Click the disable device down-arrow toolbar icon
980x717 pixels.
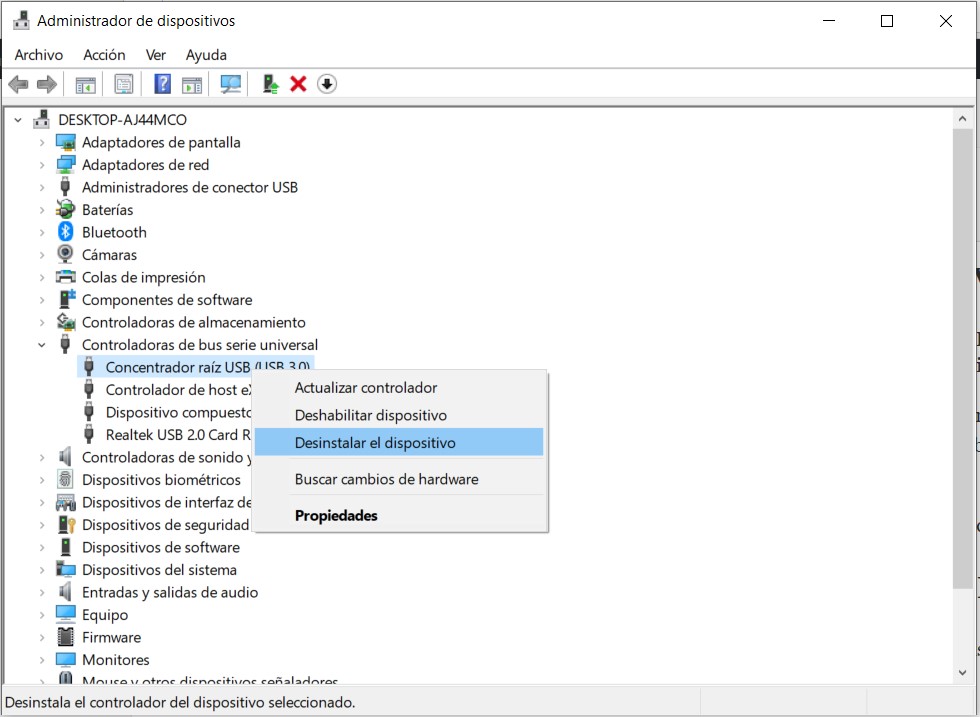[x=327, y=84]
